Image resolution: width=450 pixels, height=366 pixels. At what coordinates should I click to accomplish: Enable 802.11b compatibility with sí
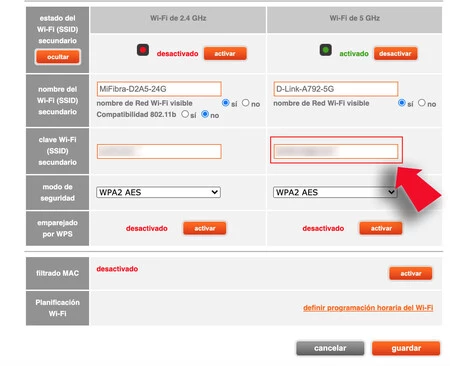click(185, 114)
